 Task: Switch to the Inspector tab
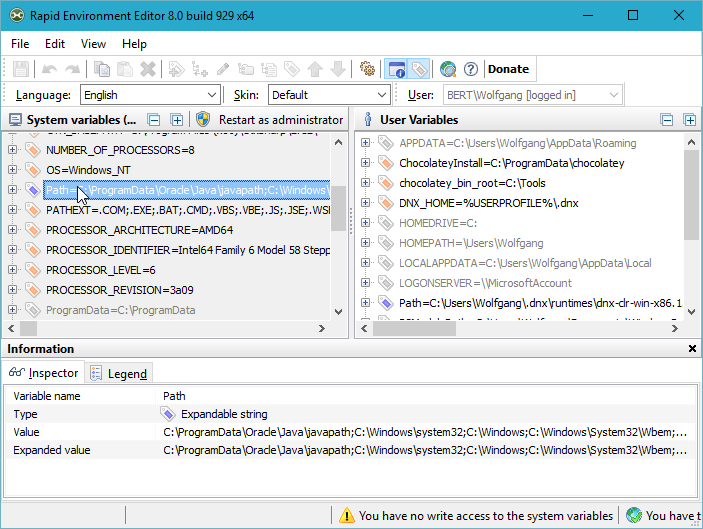(x=43, y=373)
